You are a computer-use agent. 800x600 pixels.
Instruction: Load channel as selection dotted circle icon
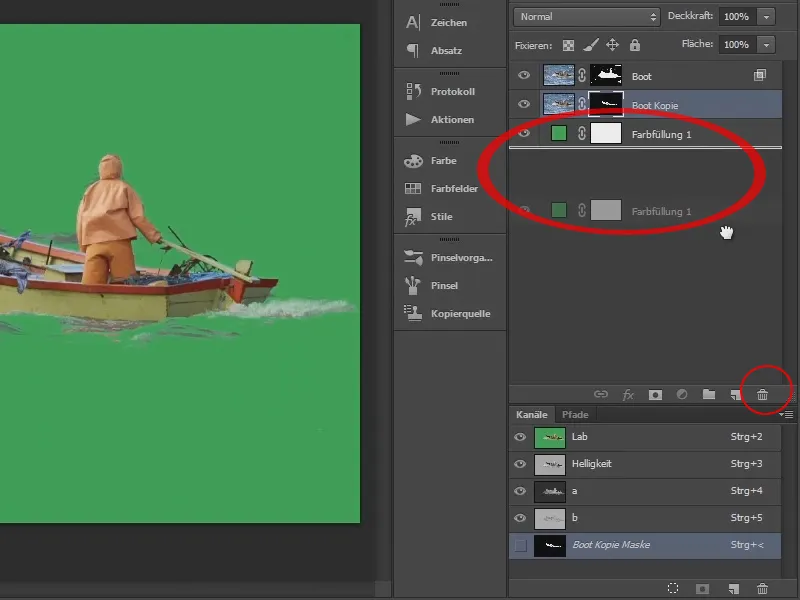tap(673, 588)
